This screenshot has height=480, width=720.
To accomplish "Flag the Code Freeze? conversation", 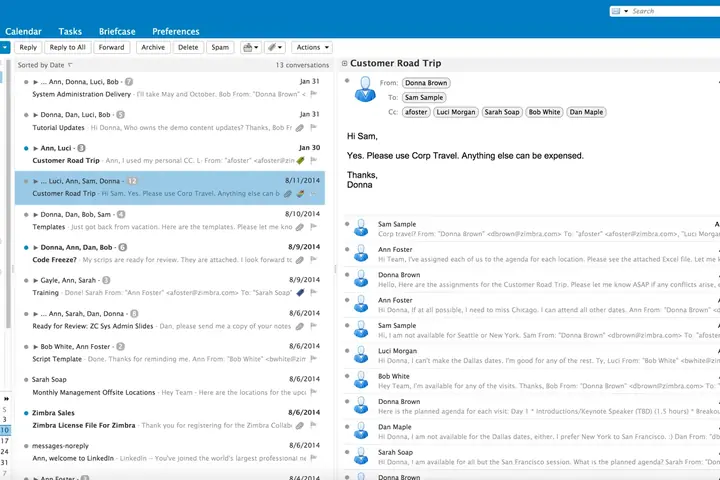I will [314, 260].
